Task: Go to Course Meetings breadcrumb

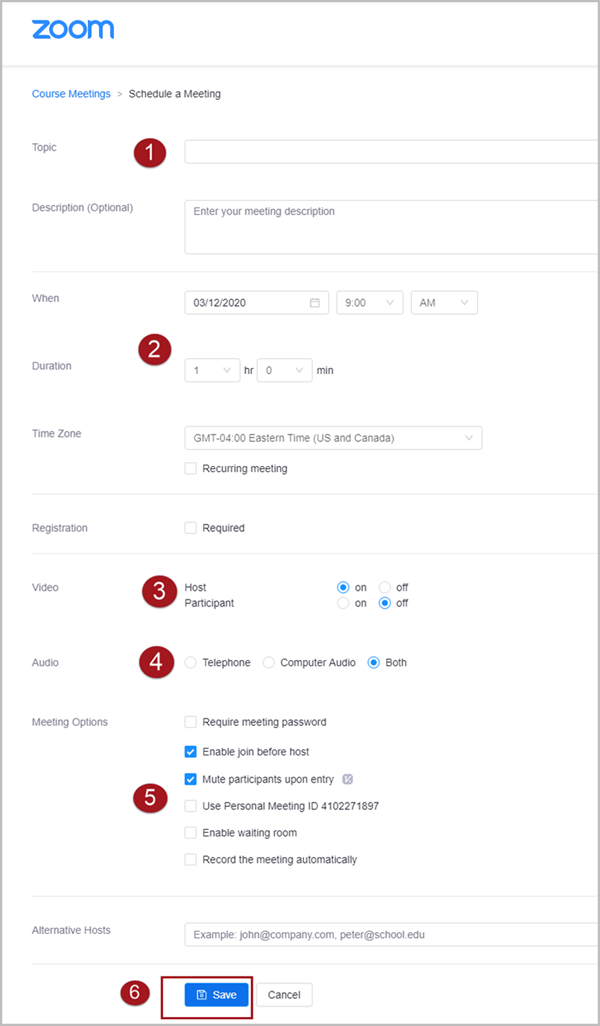Action: [x=71, y=94]
